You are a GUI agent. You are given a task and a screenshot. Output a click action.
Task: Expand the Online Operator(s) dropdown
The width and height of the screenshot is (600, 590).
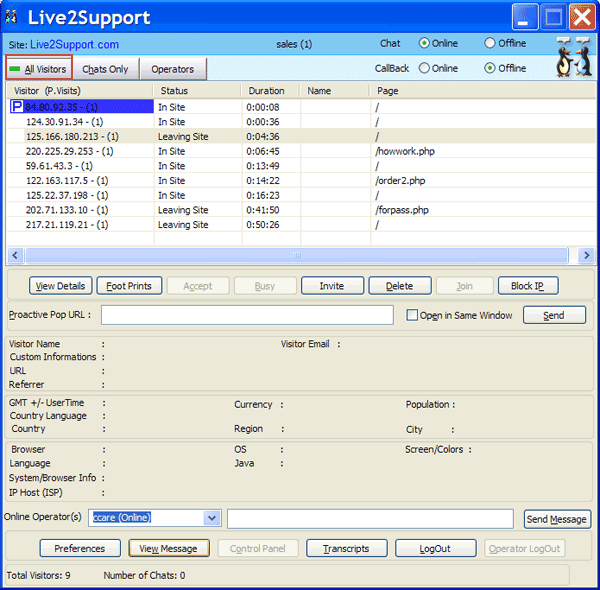(212, 518)
